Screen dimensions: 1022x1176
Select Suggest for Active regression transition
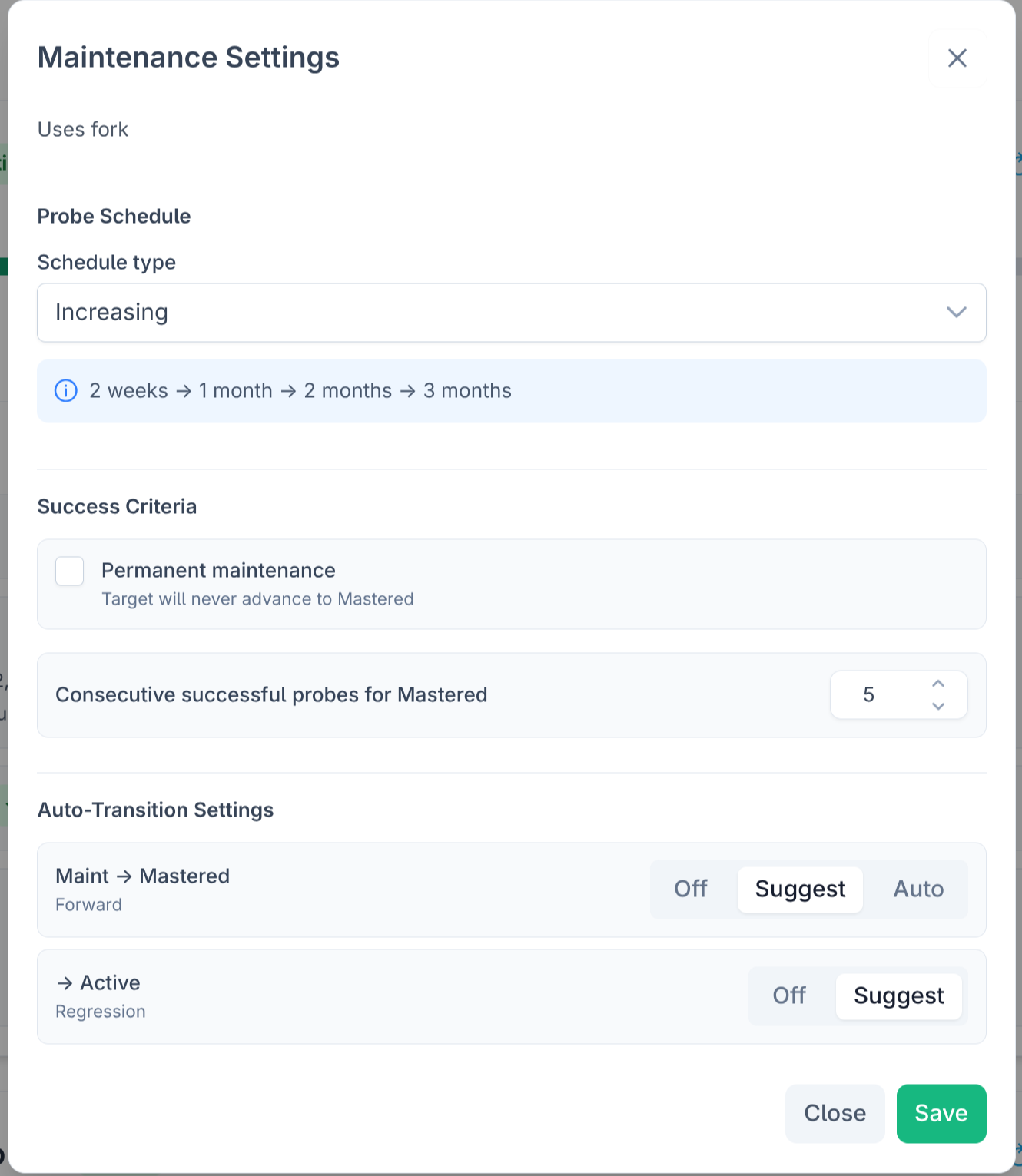click(898, 996)
